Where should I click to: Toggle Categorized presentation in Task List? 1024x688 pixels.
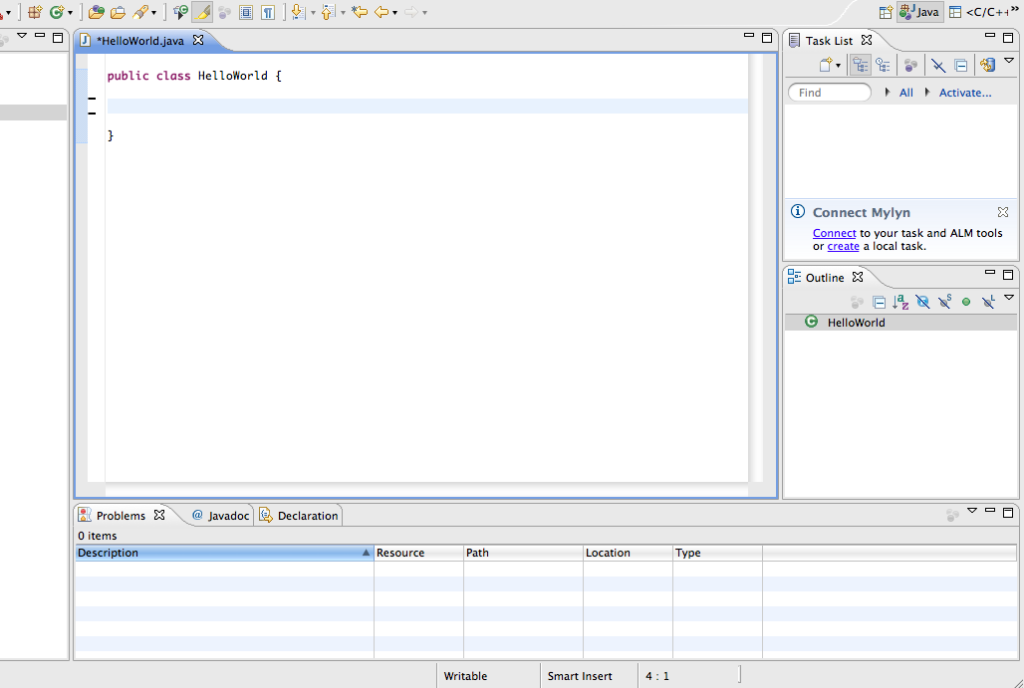pos(860,65)
